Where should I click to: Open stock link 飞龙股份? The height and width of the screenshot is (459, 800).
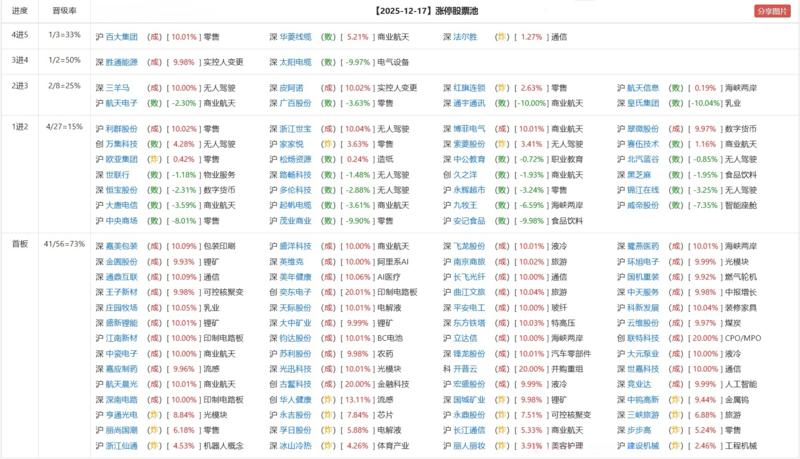pos(469,246)
